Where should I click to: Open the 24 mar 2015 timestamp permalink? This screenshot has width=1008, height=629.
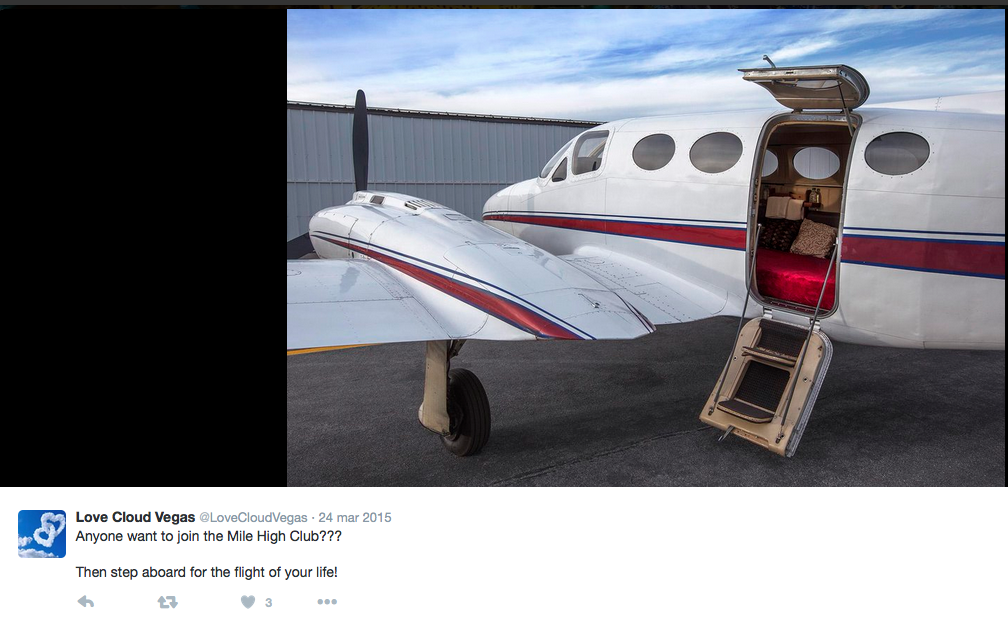pos(355,518)
